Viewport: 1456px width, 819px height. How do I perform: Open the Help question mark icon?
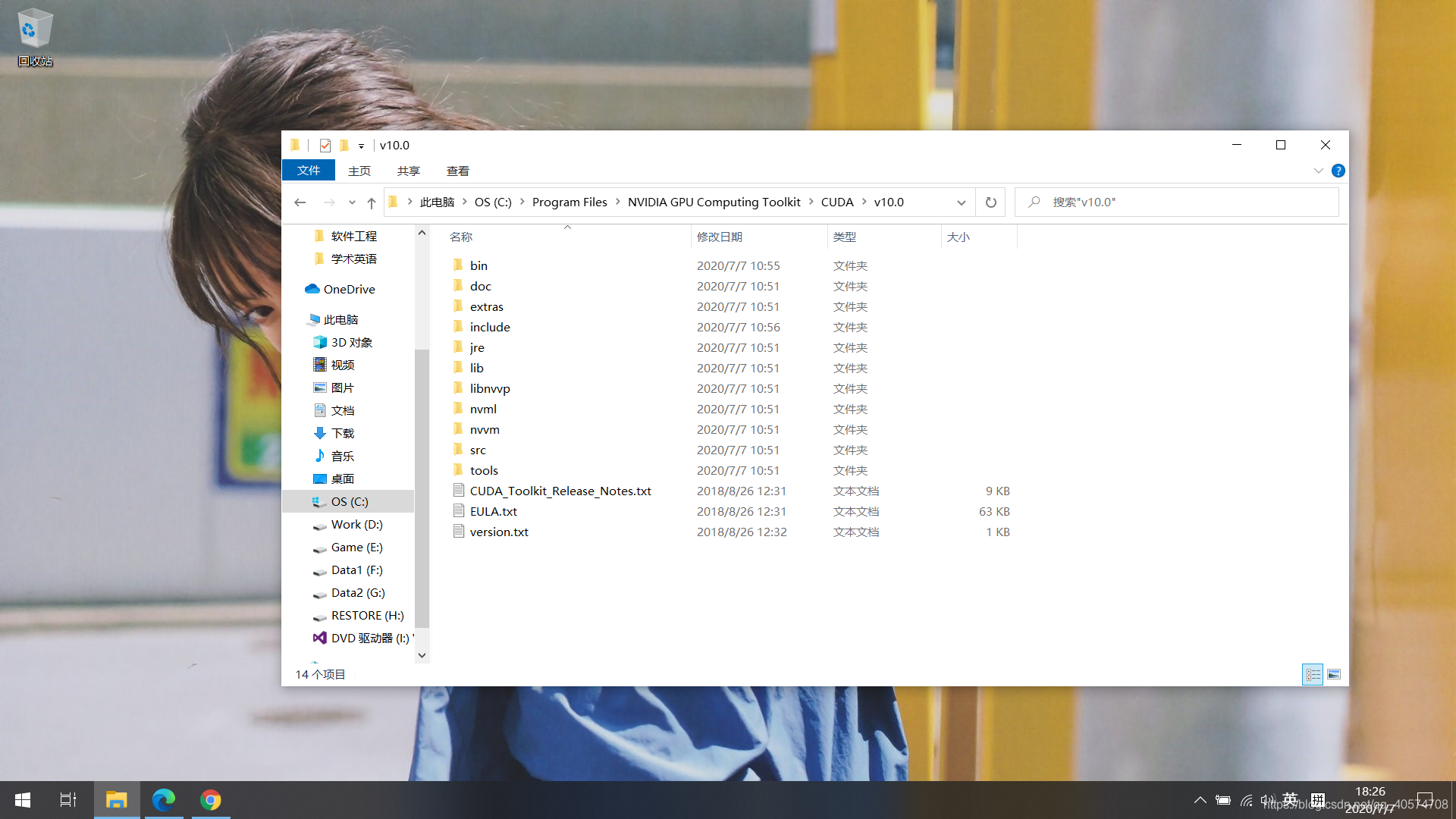(1338, 171)
